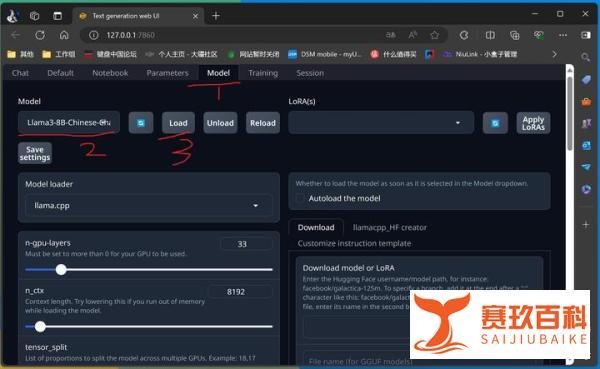Open sidebar paper plane icon
Screen dimensions: 600x369
pyautogui.click(x=586, y=167)
